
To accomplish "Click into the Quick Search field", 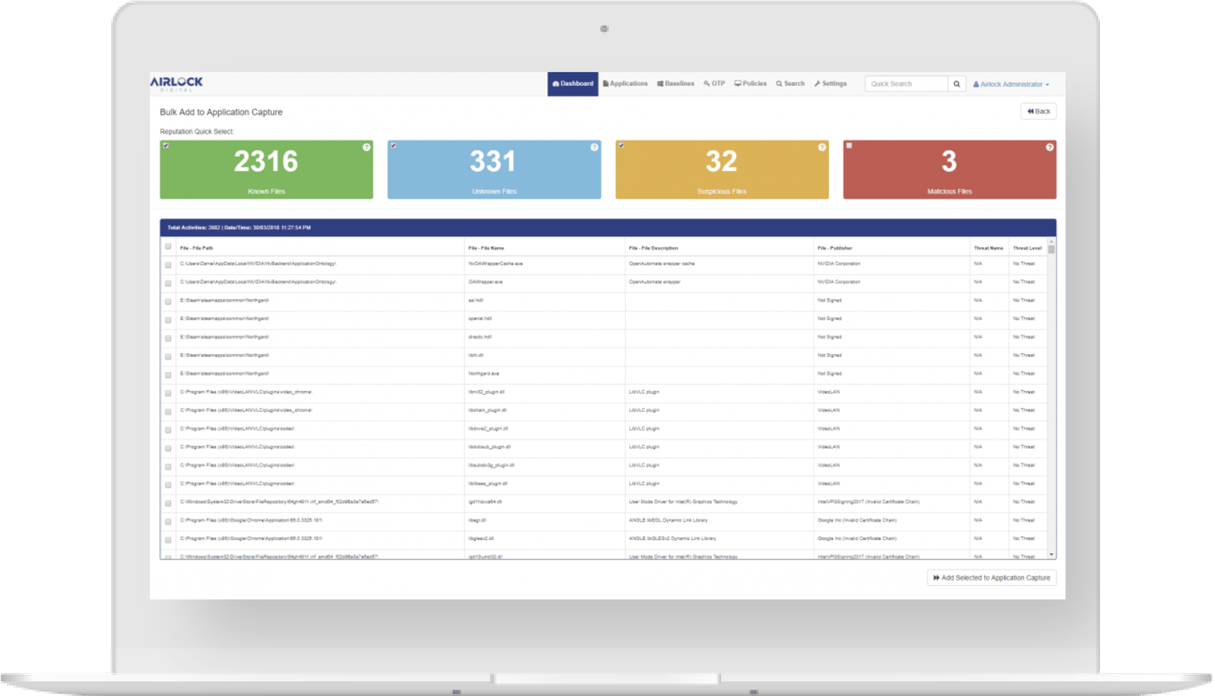I will click(x=906, y=84).
